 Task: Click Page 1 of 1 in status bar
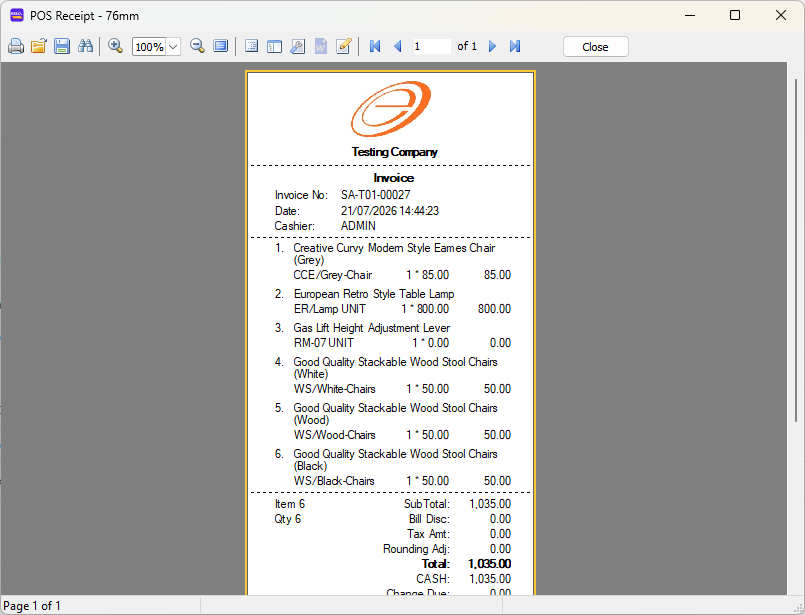[x=32, y=606]
